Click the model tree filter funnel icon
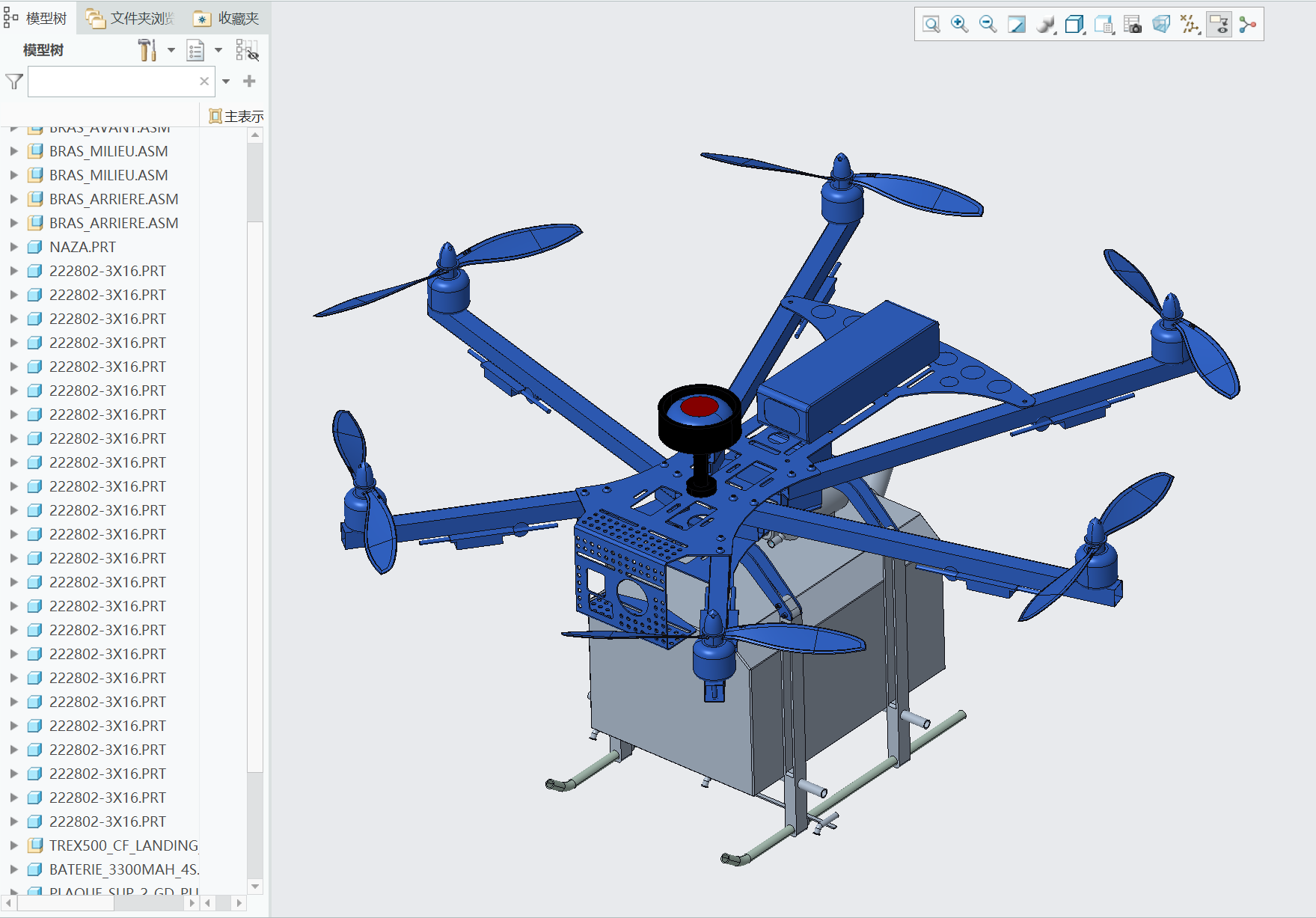The image size is (1316, 918). [x=13, y=82]
